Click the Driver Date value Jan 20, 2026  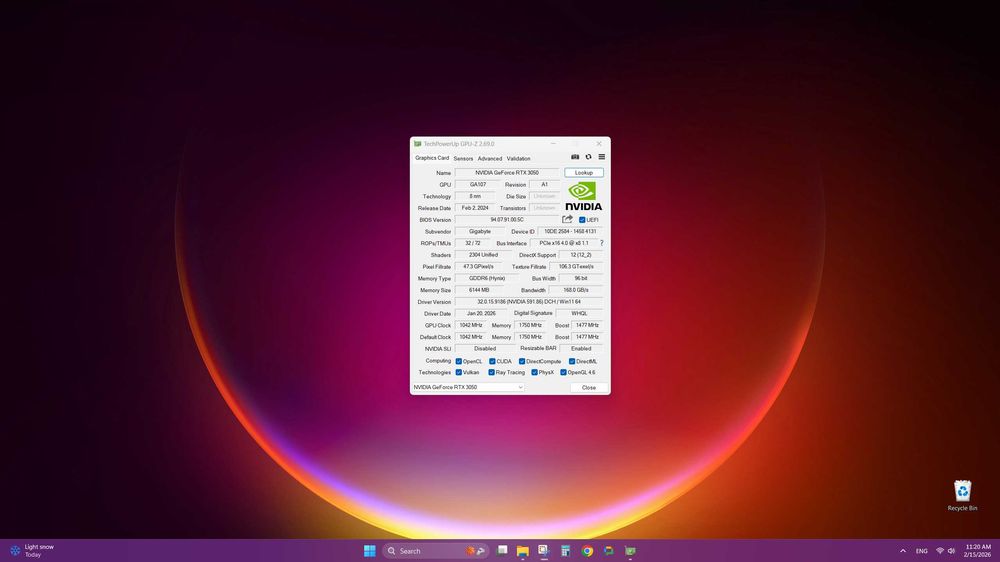[x=481, y=314]
